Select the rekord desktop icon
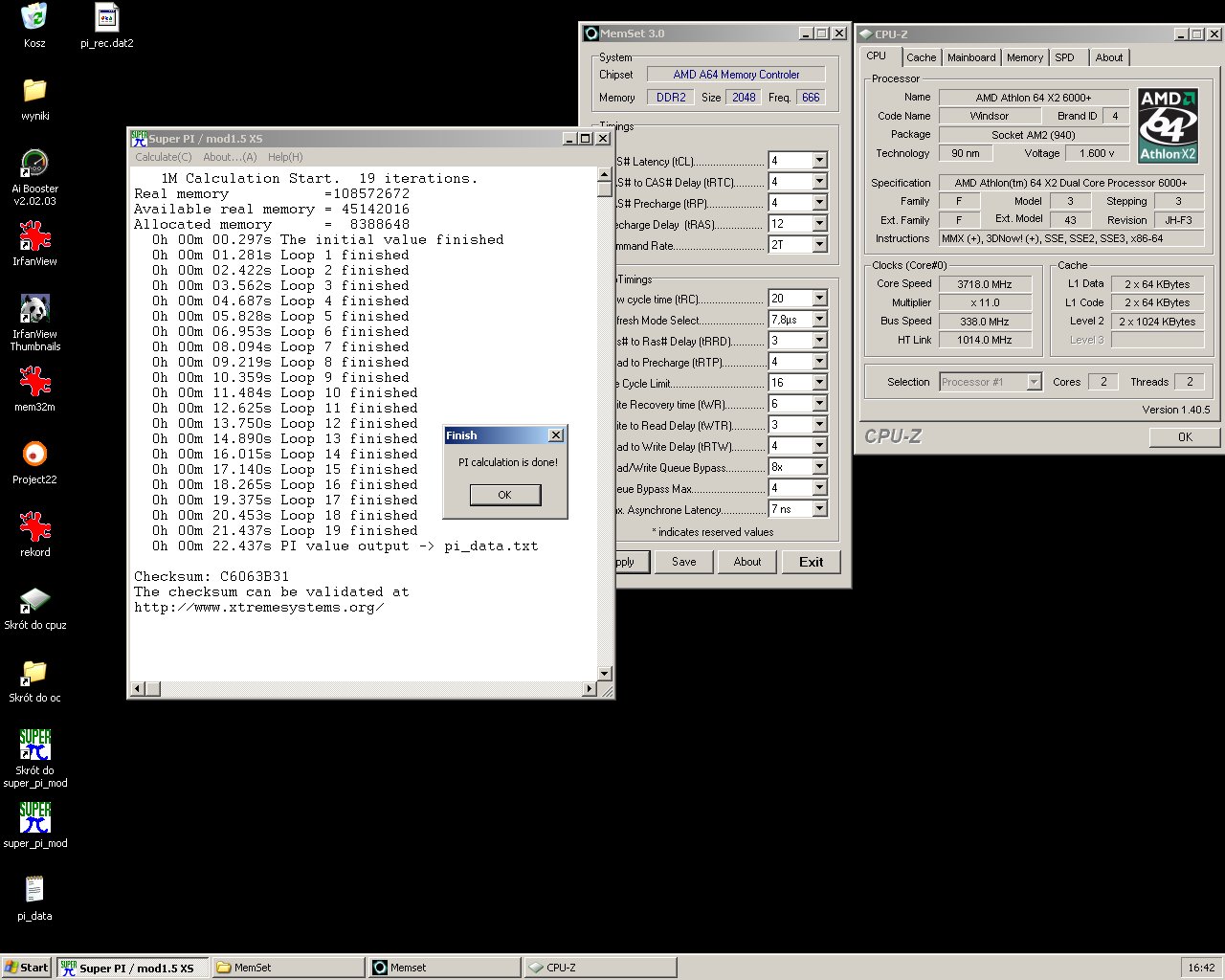Image resolution: width=1225 pixels, height=980 pixels. 34,526
